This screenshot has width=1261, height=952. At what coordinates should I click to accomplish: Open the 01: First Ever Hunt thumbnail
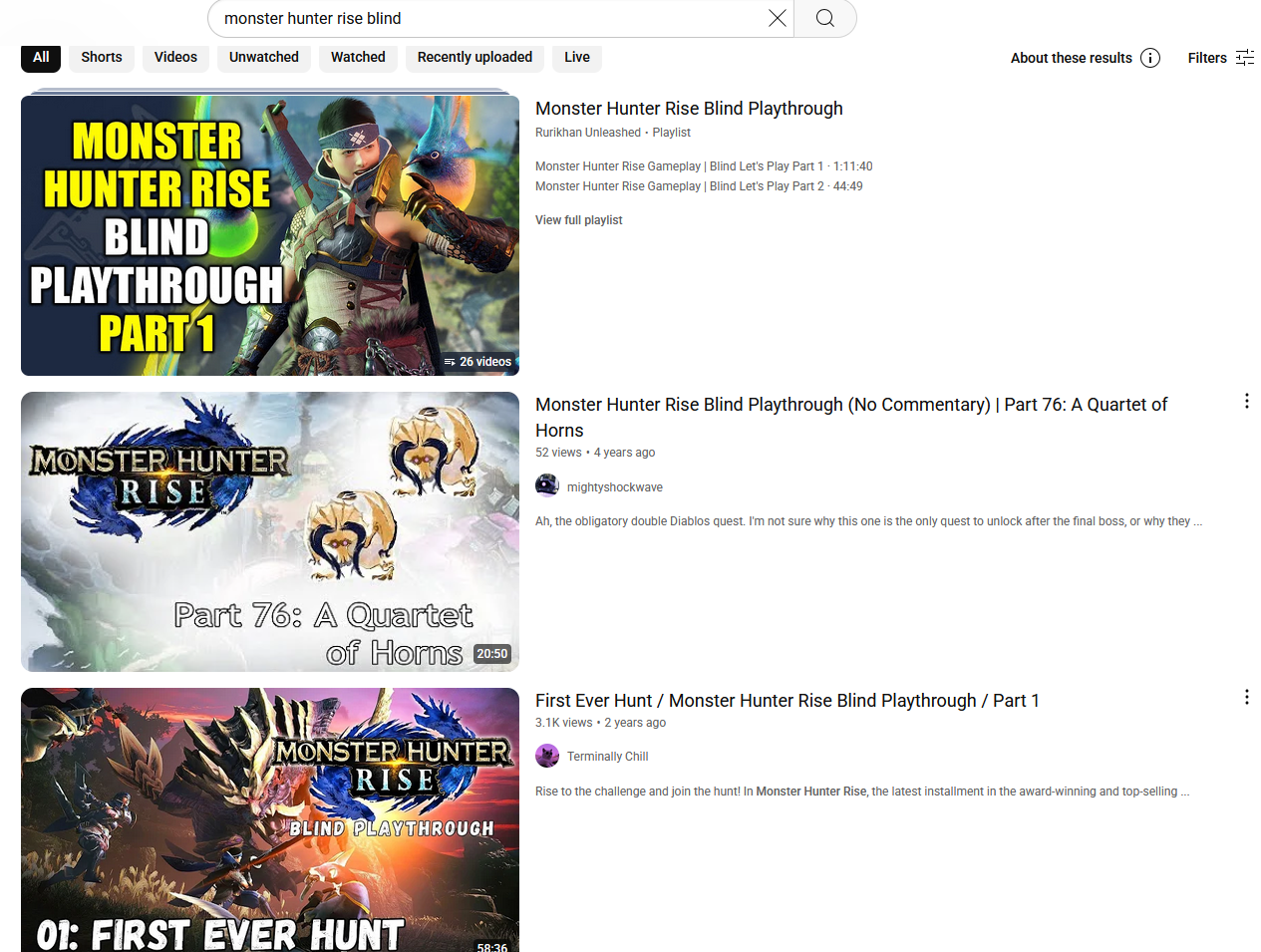pyautogui.click(x=270, y=819)
